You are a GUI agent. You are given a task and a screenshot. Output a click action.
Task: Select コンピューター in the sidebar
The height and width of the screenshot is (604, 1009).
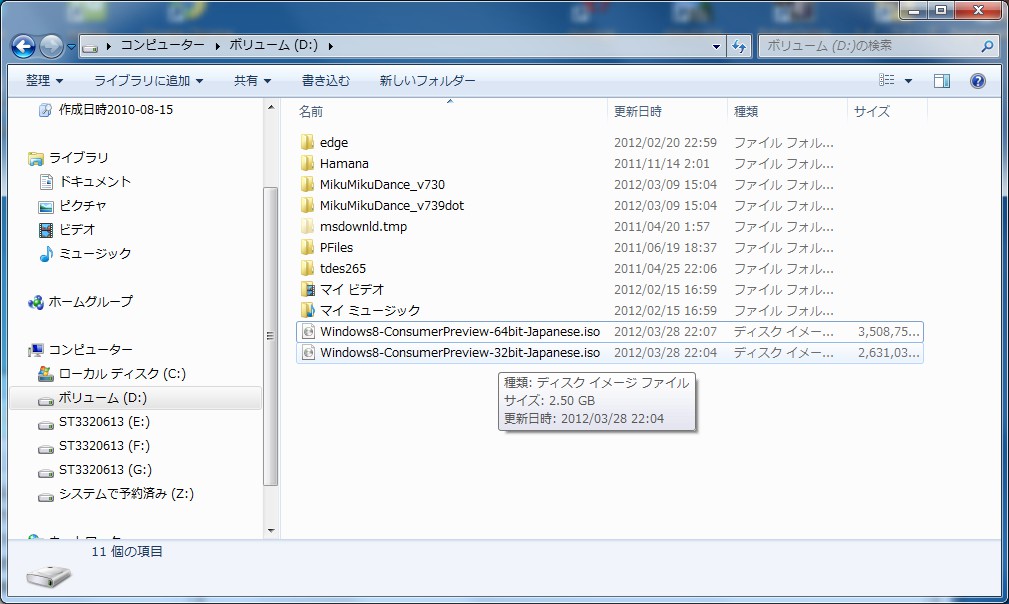click(91, 349)
